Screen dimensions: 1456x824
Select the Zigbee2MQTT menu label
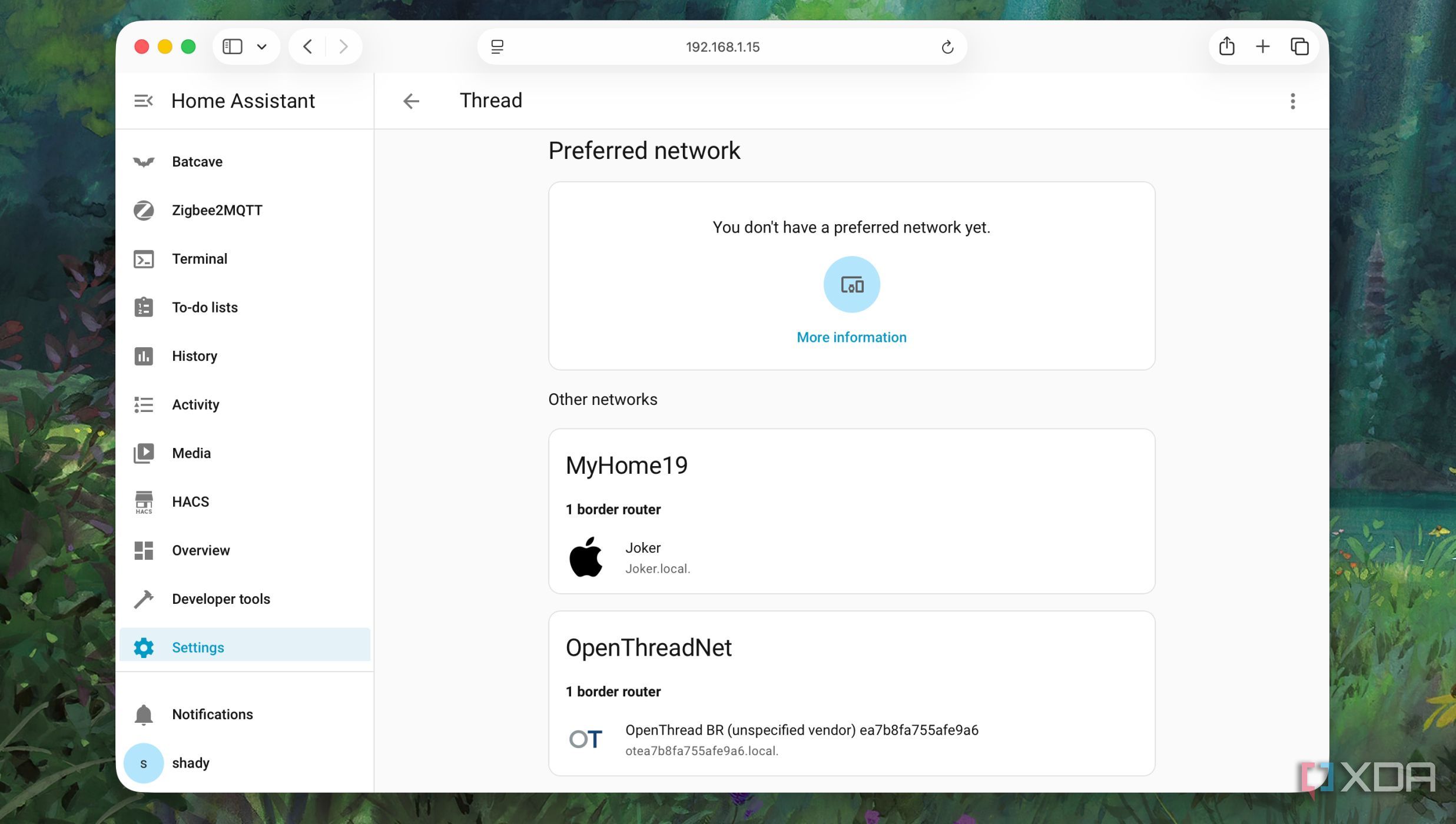pos(217,210)
